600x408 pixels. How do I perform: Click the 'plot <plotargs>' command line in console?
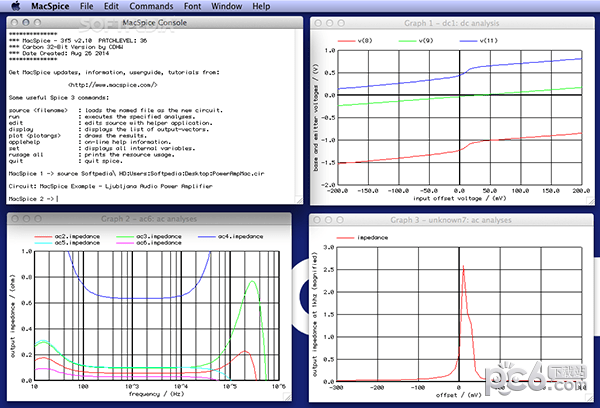pos(77,135)
